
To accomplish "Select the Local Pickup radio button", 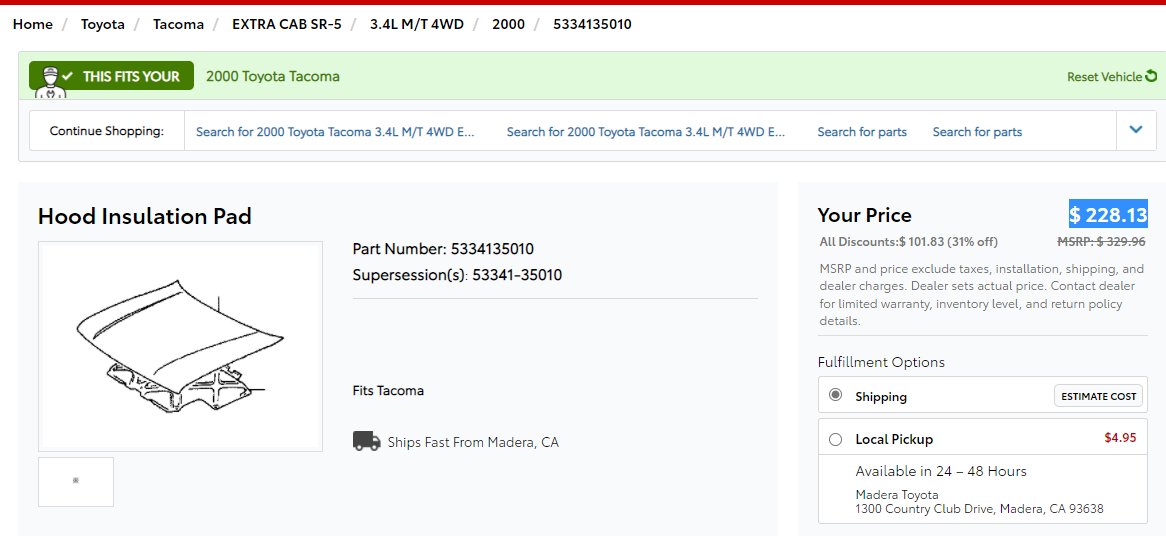I will tap(835, 439).
